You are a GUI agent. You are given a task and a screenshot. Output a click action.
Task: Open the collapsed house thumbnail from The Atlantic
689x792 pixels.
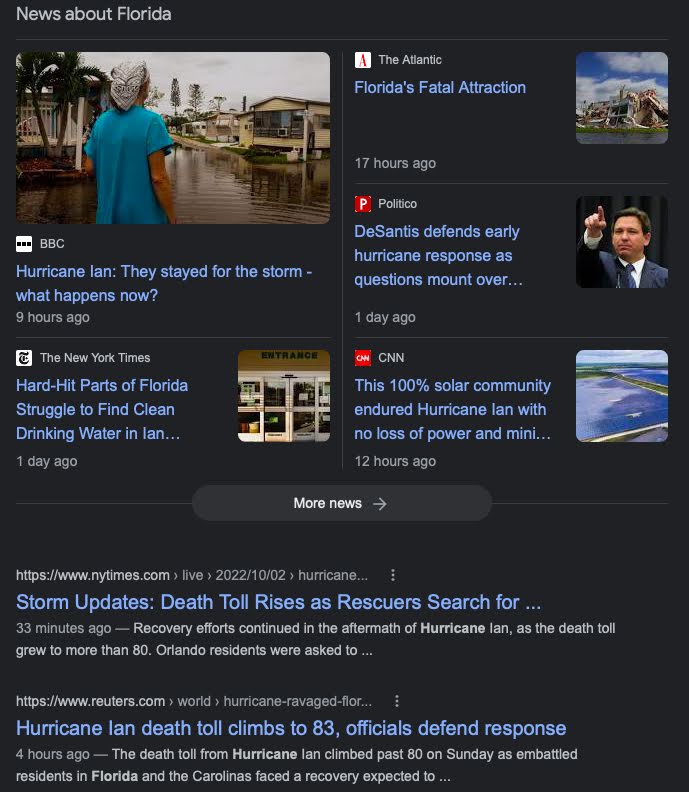pyautogui.click(x=622, y=98)
